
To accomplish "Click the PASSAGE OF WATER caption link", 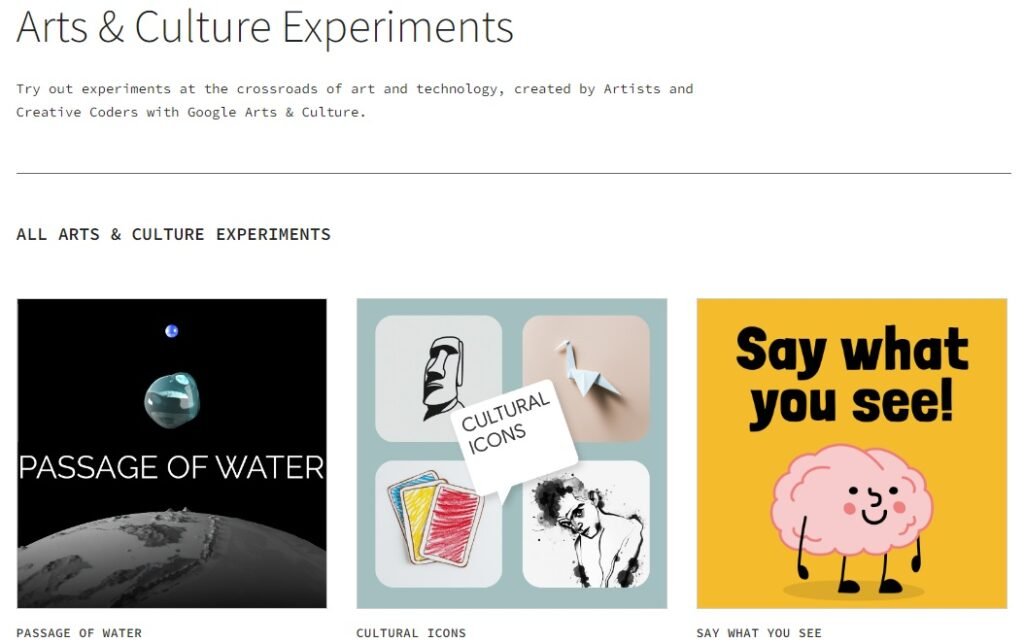I will coord(79,633).
